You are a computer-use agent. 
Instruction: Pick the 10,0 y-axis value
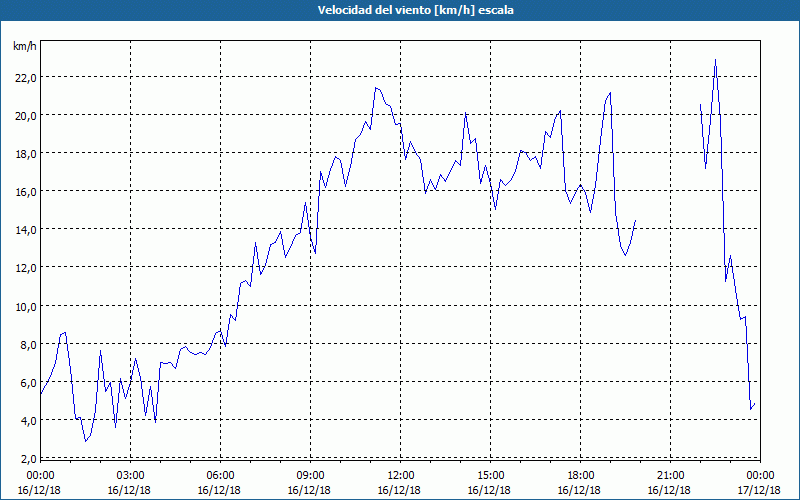pos(26,306)
